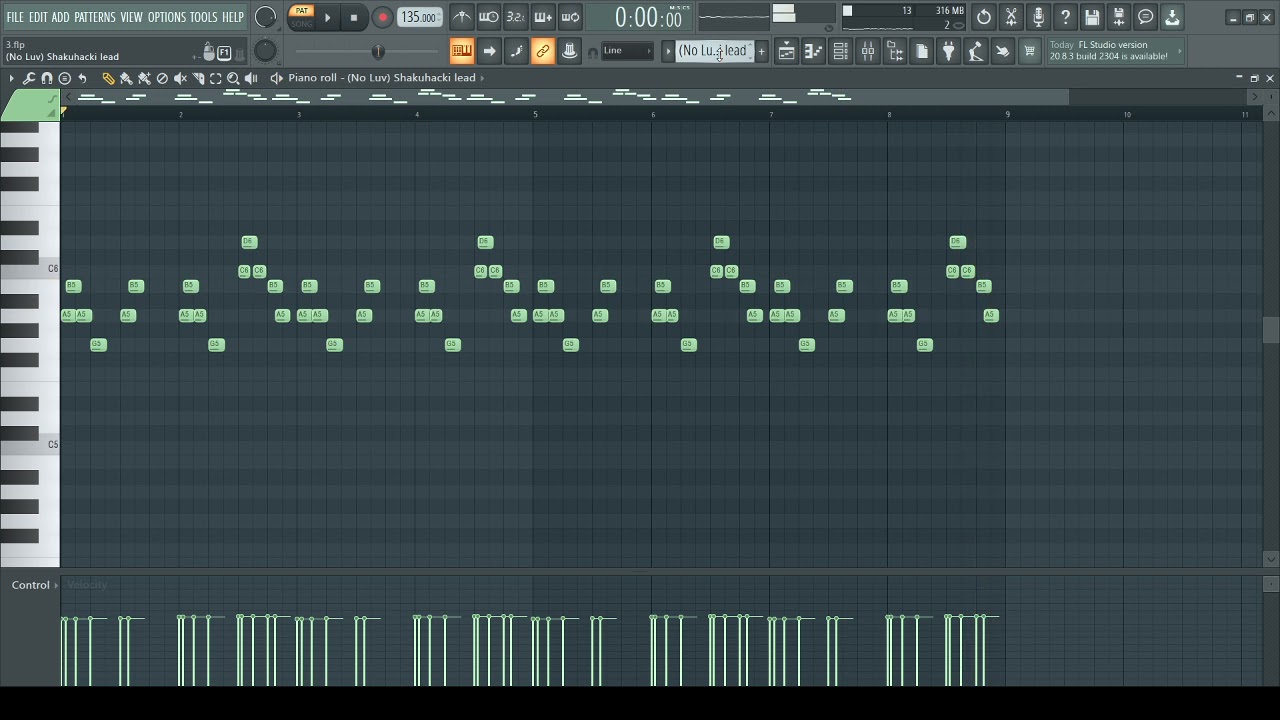Click the Stop button
This screenshot has height=720, width=1280.
pyautogui.click(x=354, y=17)
